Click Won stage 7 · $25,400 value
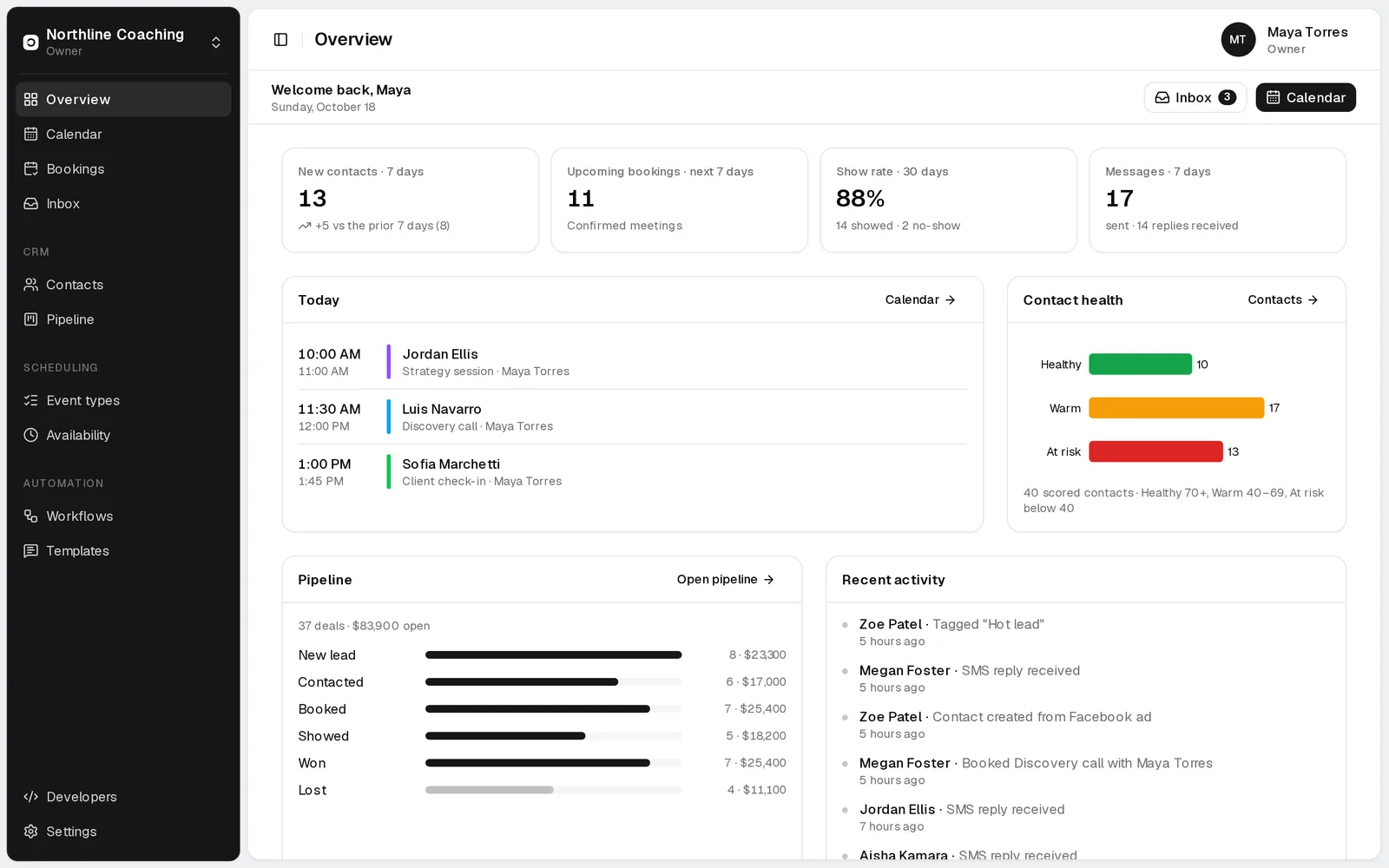This screenshot has width=1389, height=868. (x=755, y=763)
